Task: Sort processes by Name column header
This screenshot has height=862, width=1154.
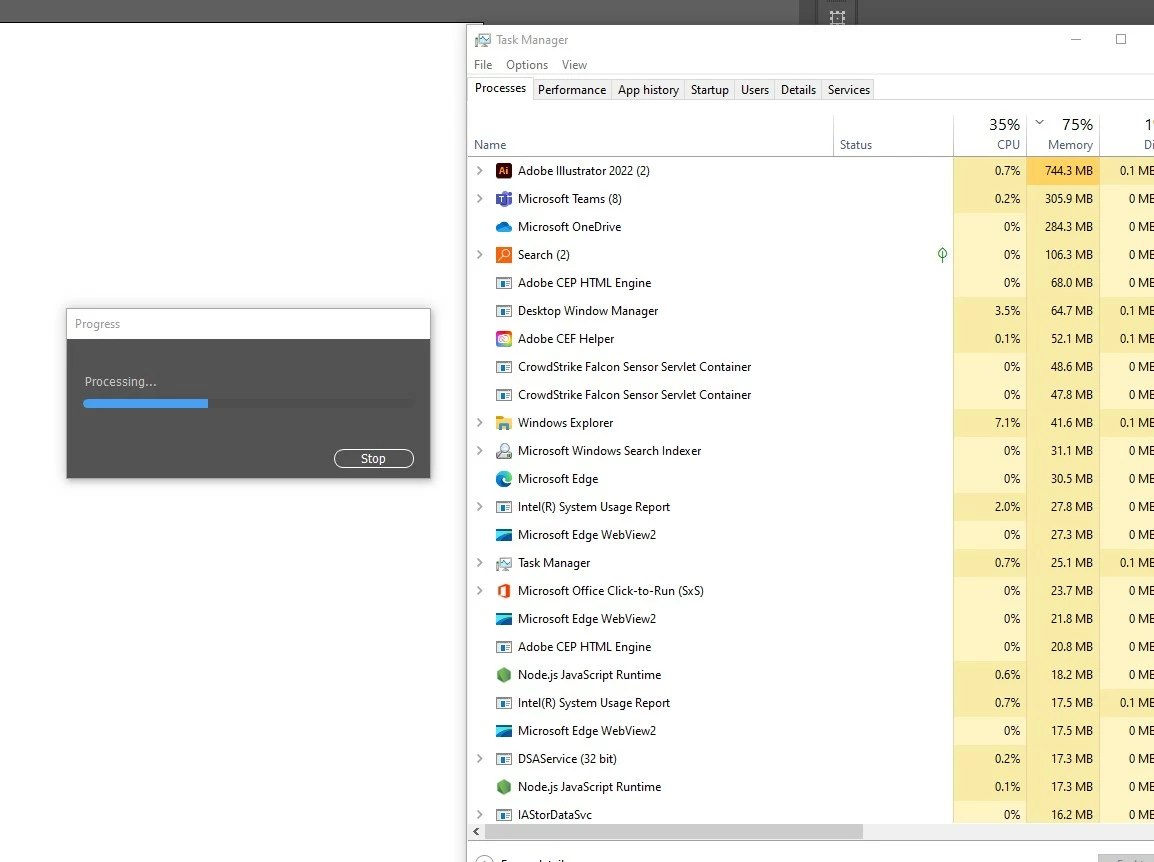Action: pos(651,135)
